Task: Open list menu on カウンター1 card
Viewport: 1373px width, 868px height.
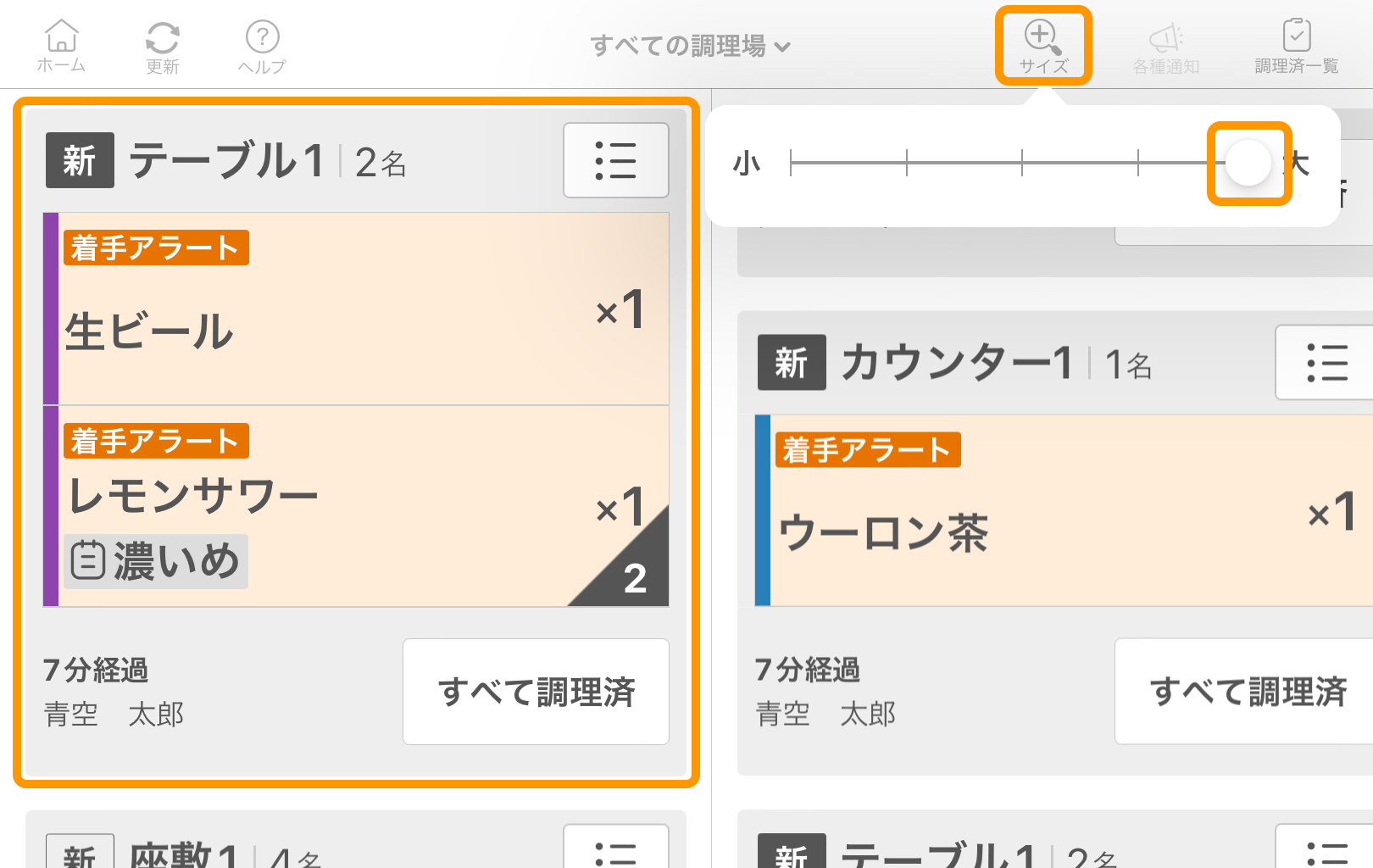Action: [1325, 363]
